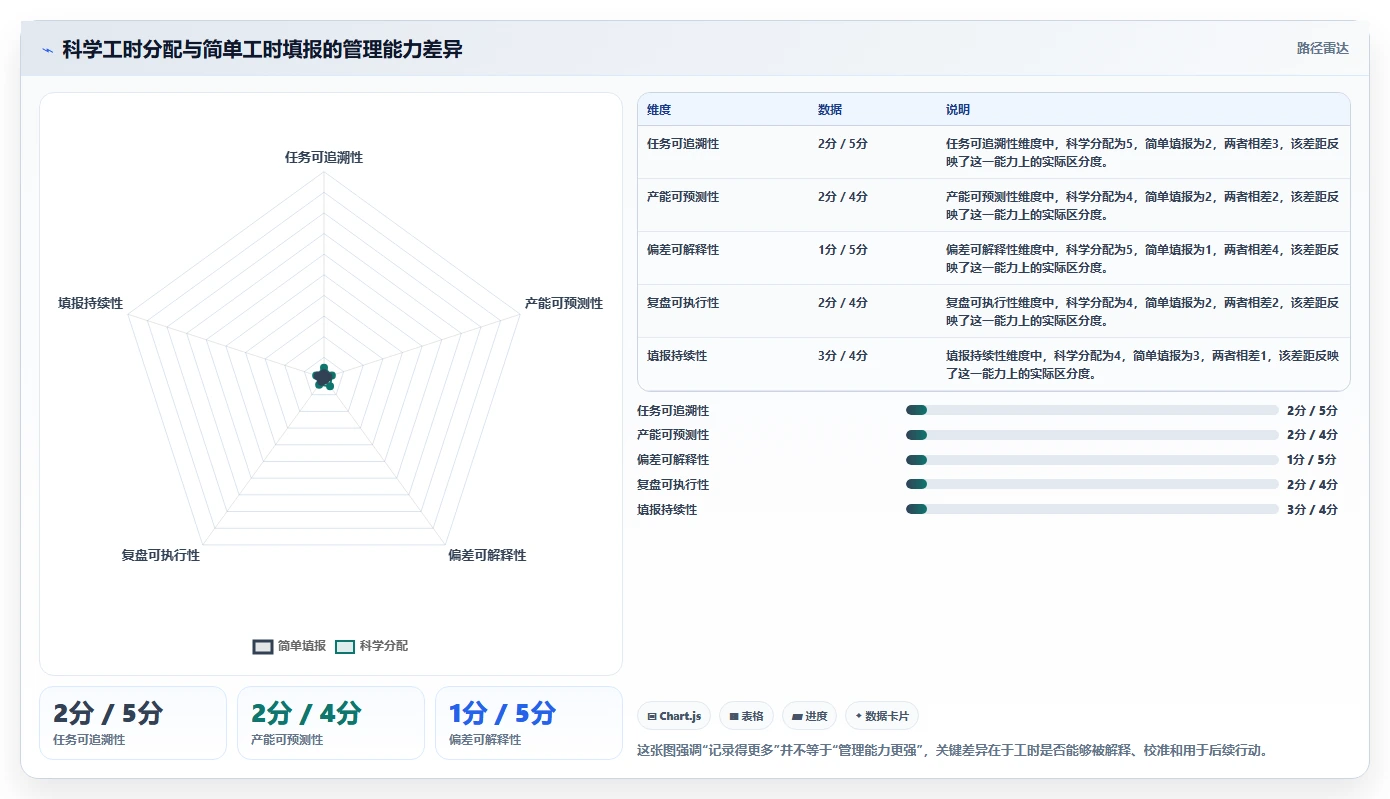1390x799 pixels.
Task: Click the 任务可追溯性 label in the progress list
Action: pos(673,411)
